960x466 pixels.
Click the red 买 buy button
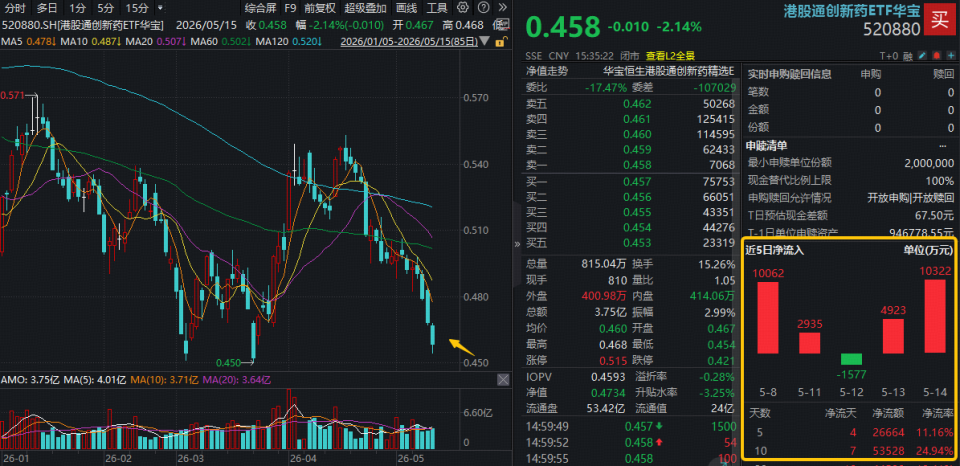939,18
